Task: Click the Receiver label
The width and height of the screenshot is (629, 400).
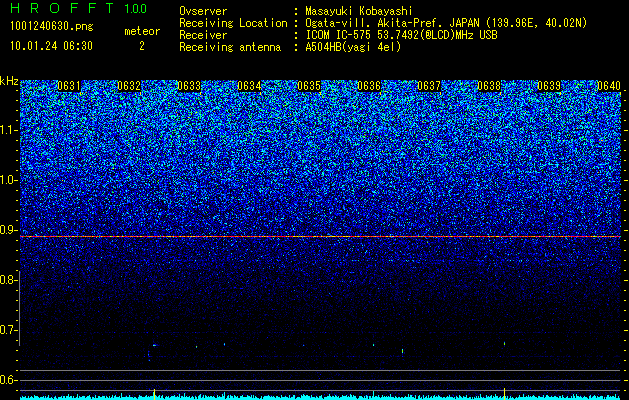Action: coord(203,35)
